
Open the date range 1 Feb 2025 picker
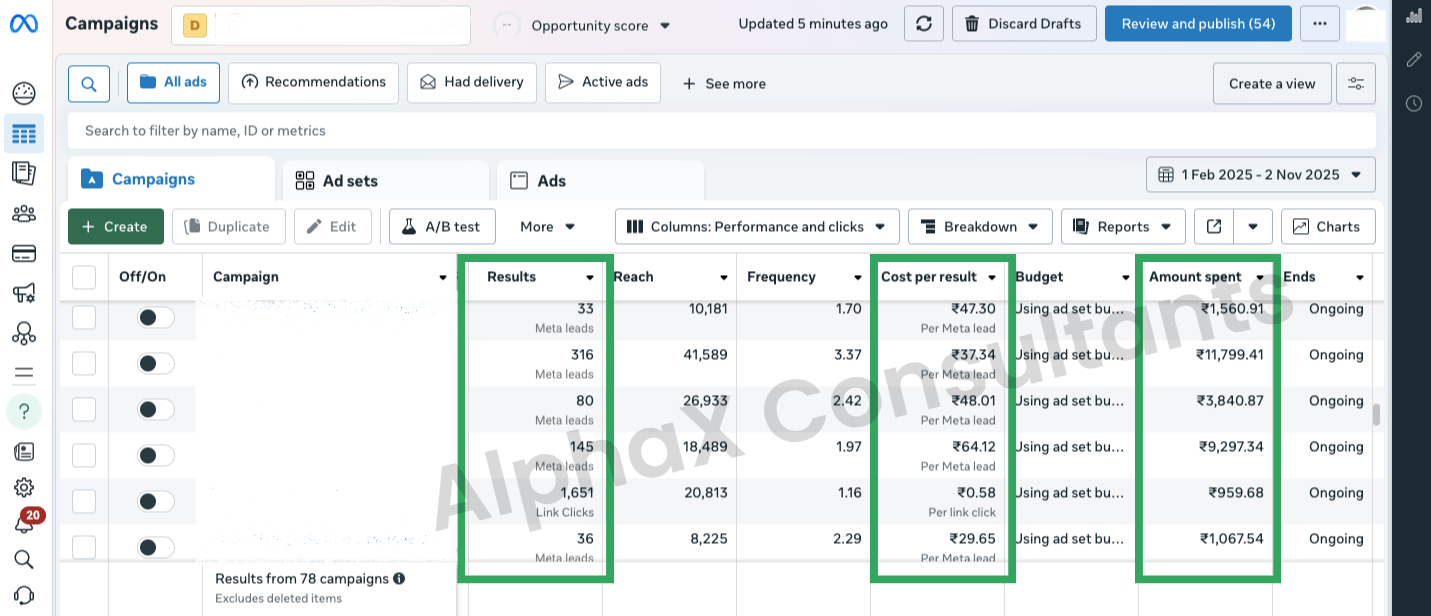point(1260,175)
